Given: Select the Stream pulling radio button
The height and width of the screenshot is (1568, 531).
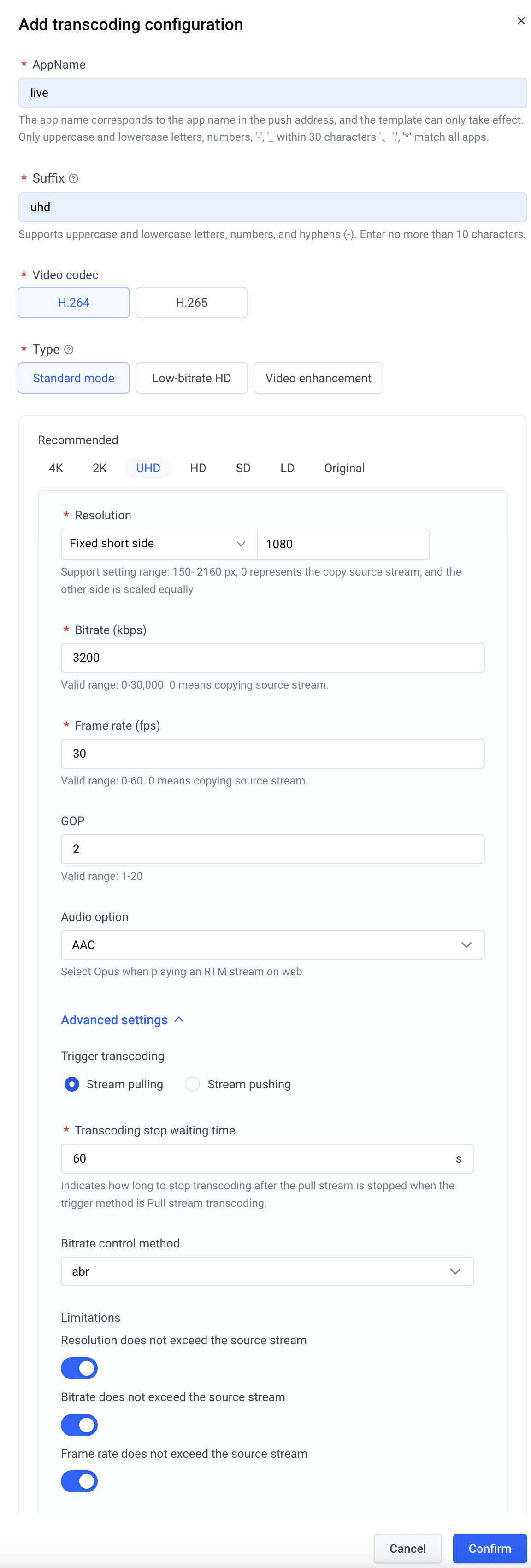Looking at the screenshot, I should (72, 1084).
